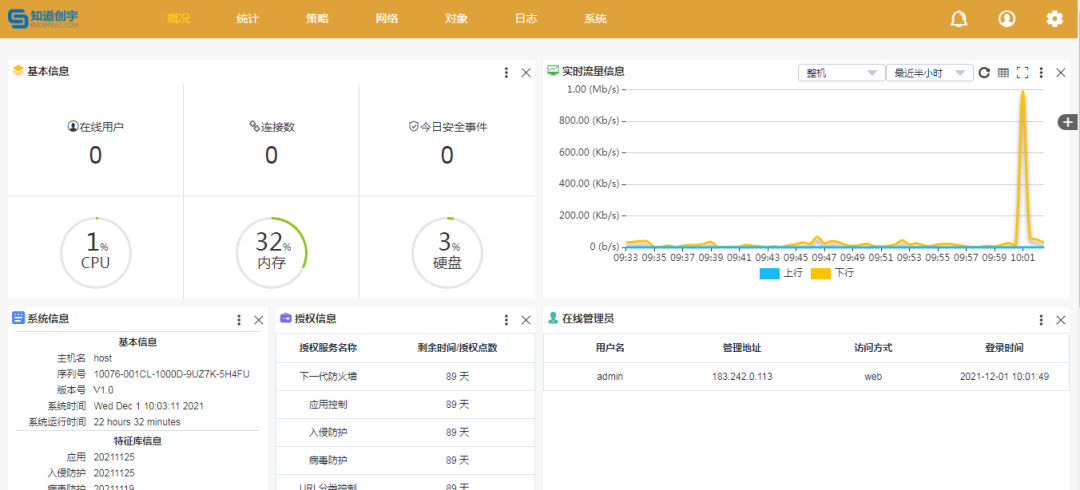The image size is (1080, 490).
Task: Open the 整机 dropdown
Action: pyautogui.click(x=841, y=73)
